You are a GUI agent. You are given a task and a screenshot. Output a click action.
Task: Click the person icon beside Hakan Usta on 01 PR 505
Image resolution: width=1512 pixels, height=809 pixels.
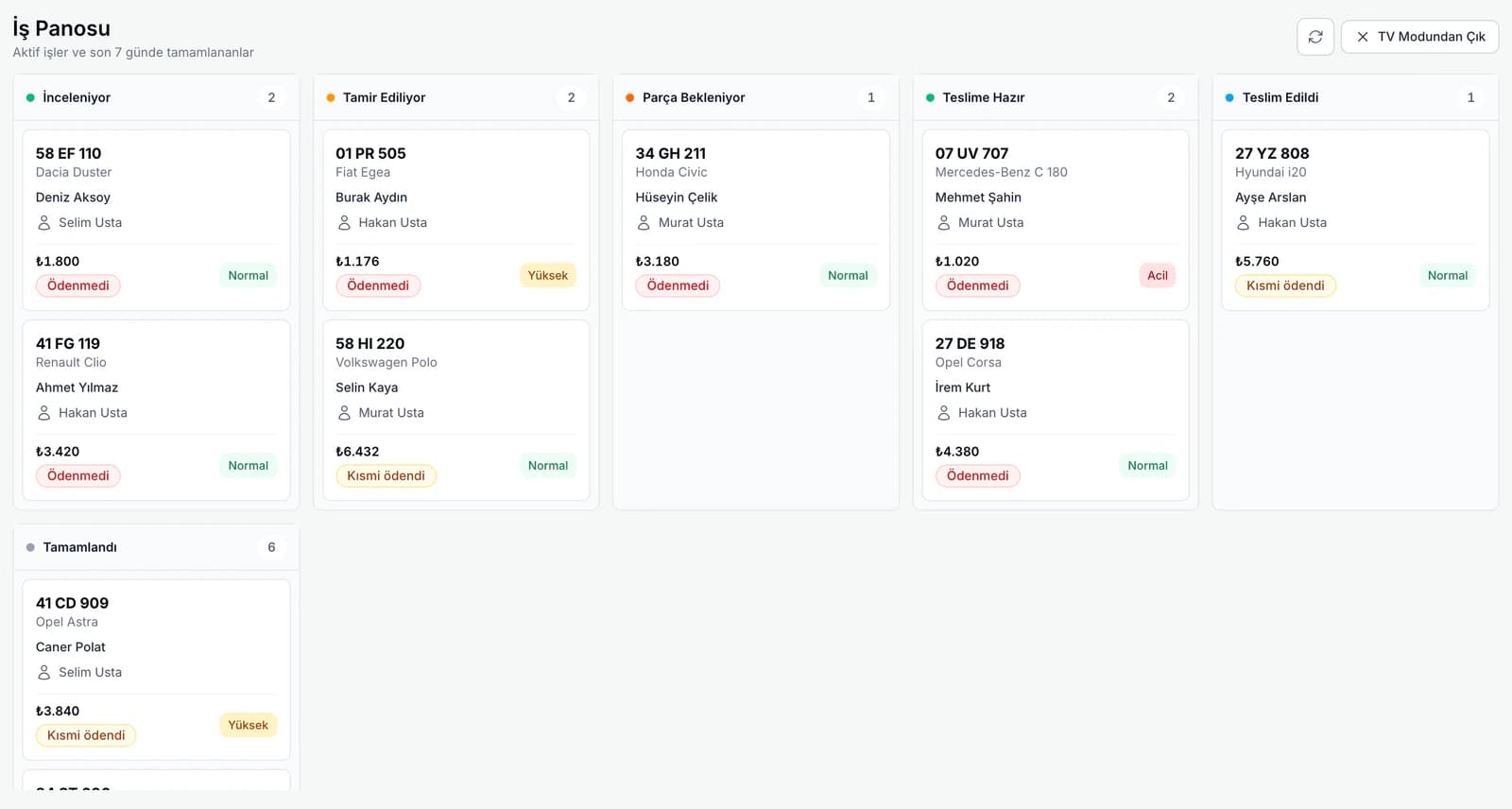[344, 223]
